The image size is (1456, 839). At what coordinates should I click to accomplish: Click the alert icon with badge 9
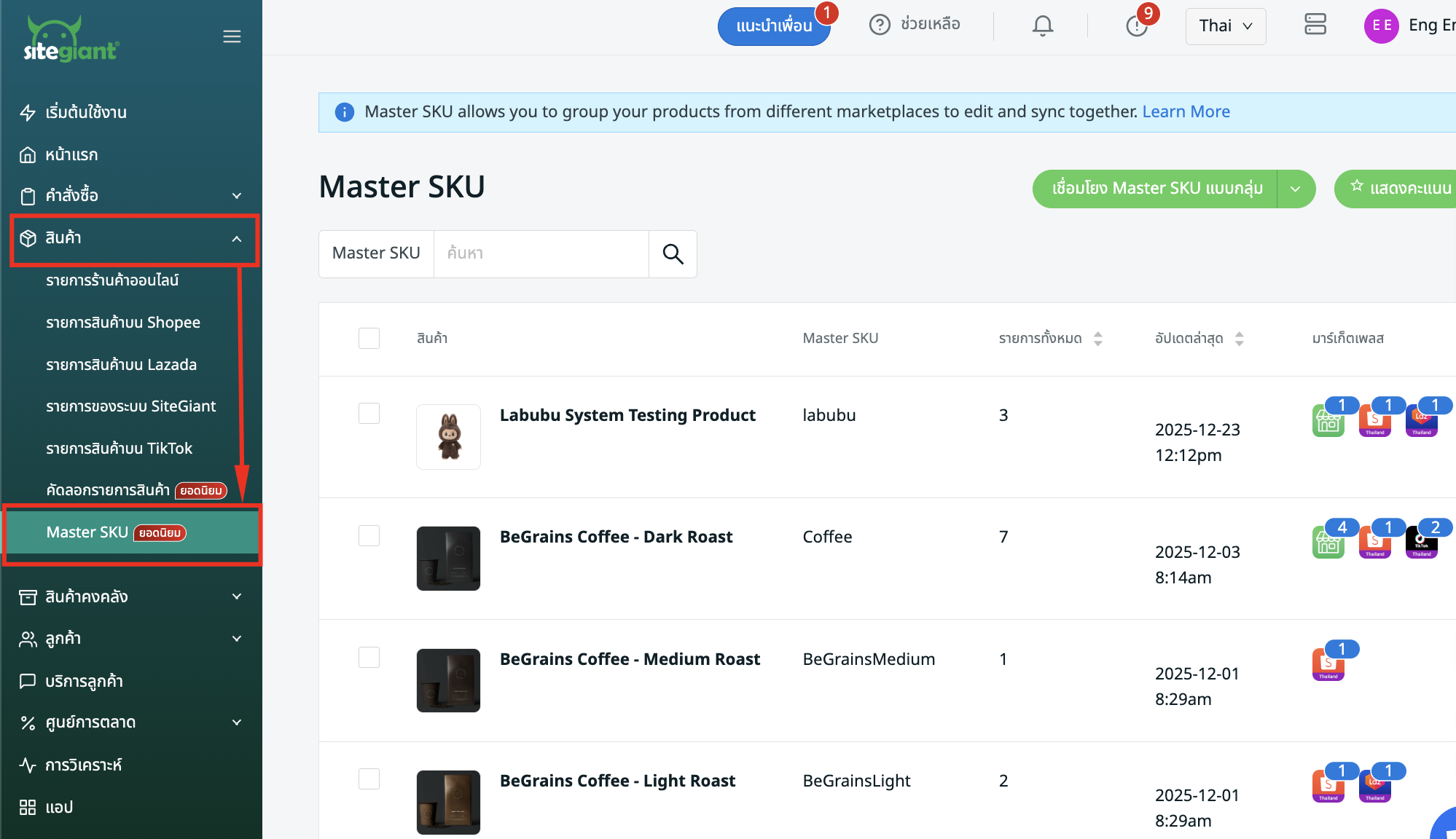coord(1136,26)
